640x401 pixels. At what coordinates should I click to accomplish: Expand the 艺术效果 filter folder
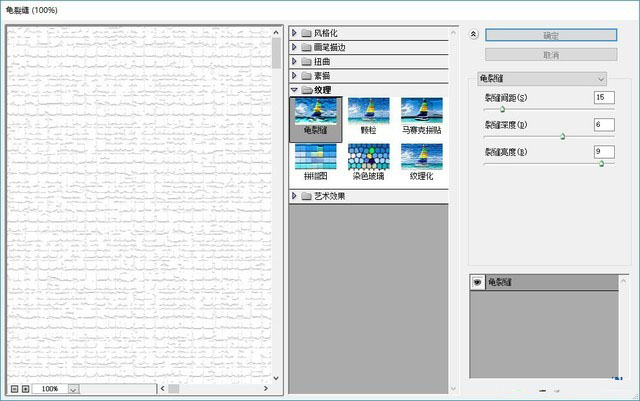click(295, 196)
